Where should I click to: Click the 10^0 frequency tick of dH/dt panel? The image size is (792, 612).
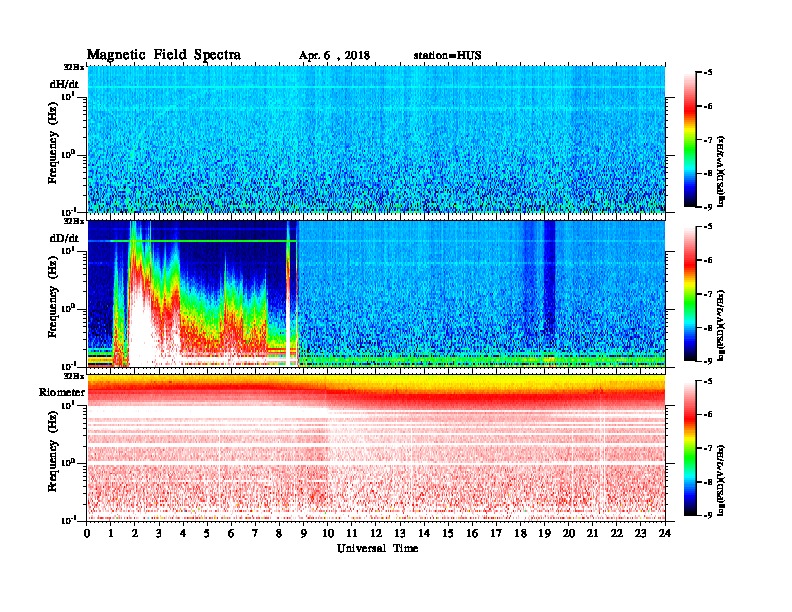coord(68,154)
